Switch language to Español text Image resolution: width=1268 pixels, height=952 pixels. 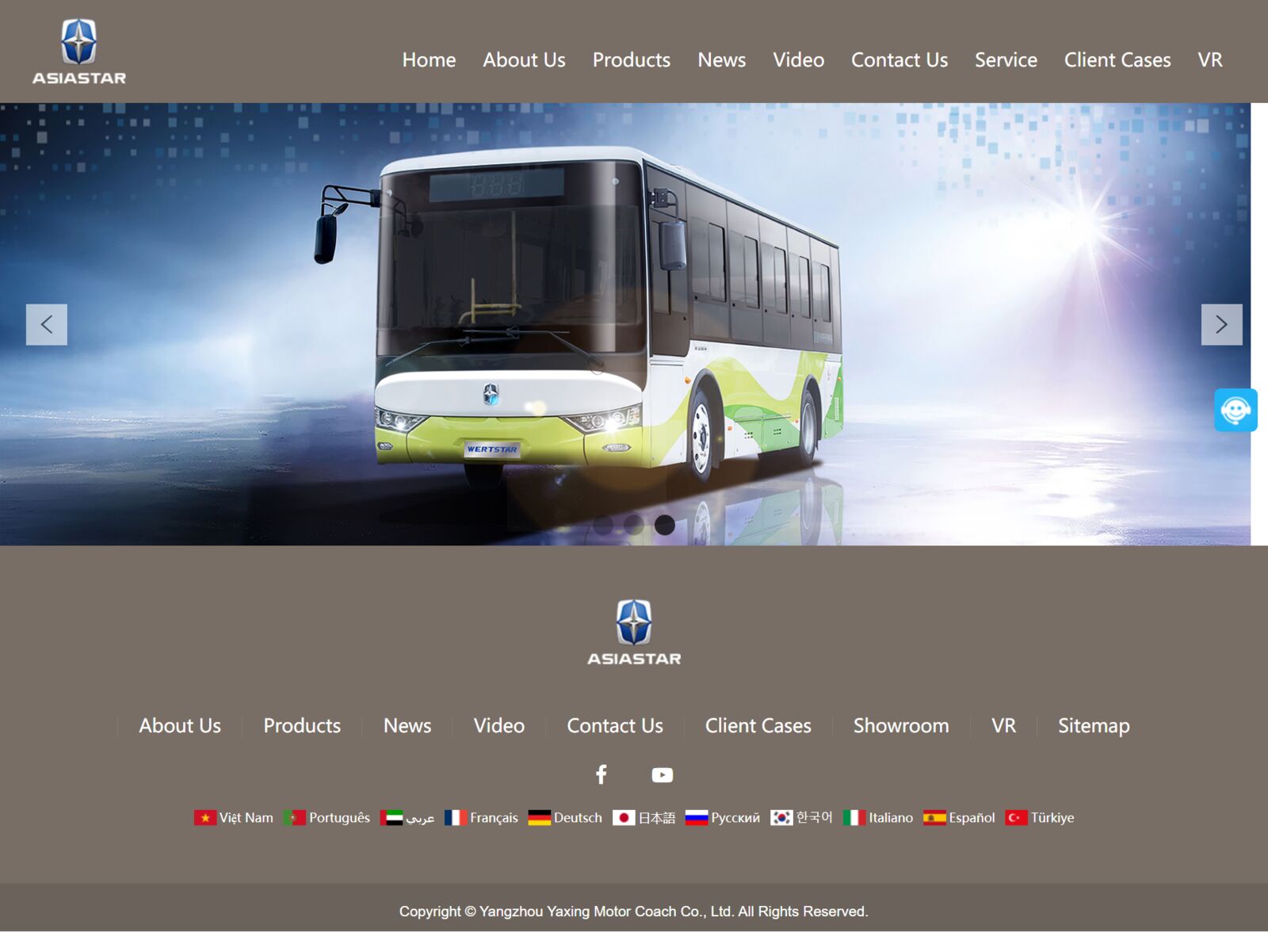pos(972,817)
